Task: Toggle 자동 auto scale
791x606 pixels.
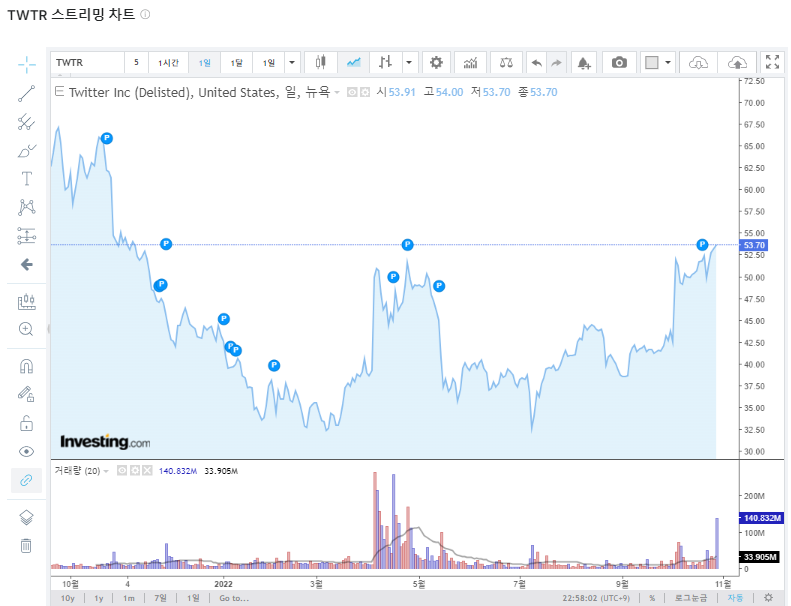Action: pos(735,598)
